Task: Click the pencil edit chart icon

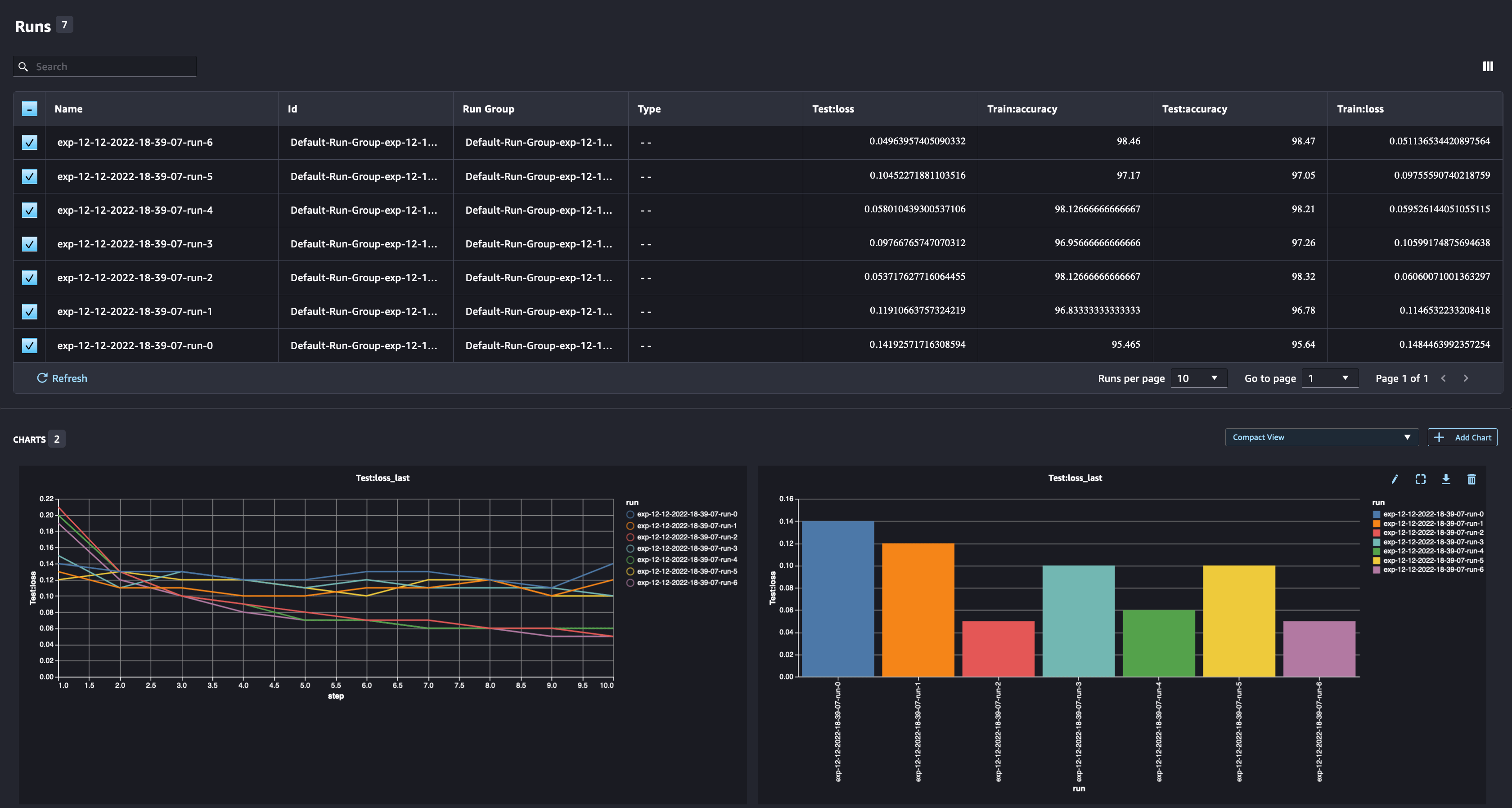Action: tap(1395, 480)
